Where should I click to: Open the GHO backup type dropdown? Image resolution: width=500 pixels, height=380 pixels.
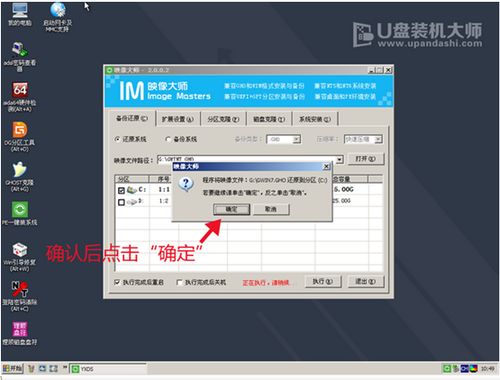point(284,139)
